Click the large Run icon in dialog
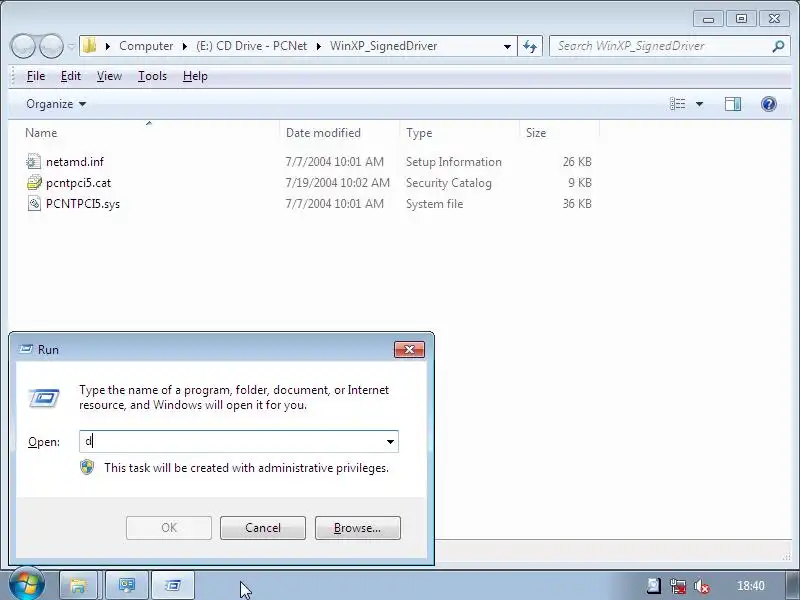The height and width of the screenshot is (600, 800). pyautogui.click(x=44, y=398)
